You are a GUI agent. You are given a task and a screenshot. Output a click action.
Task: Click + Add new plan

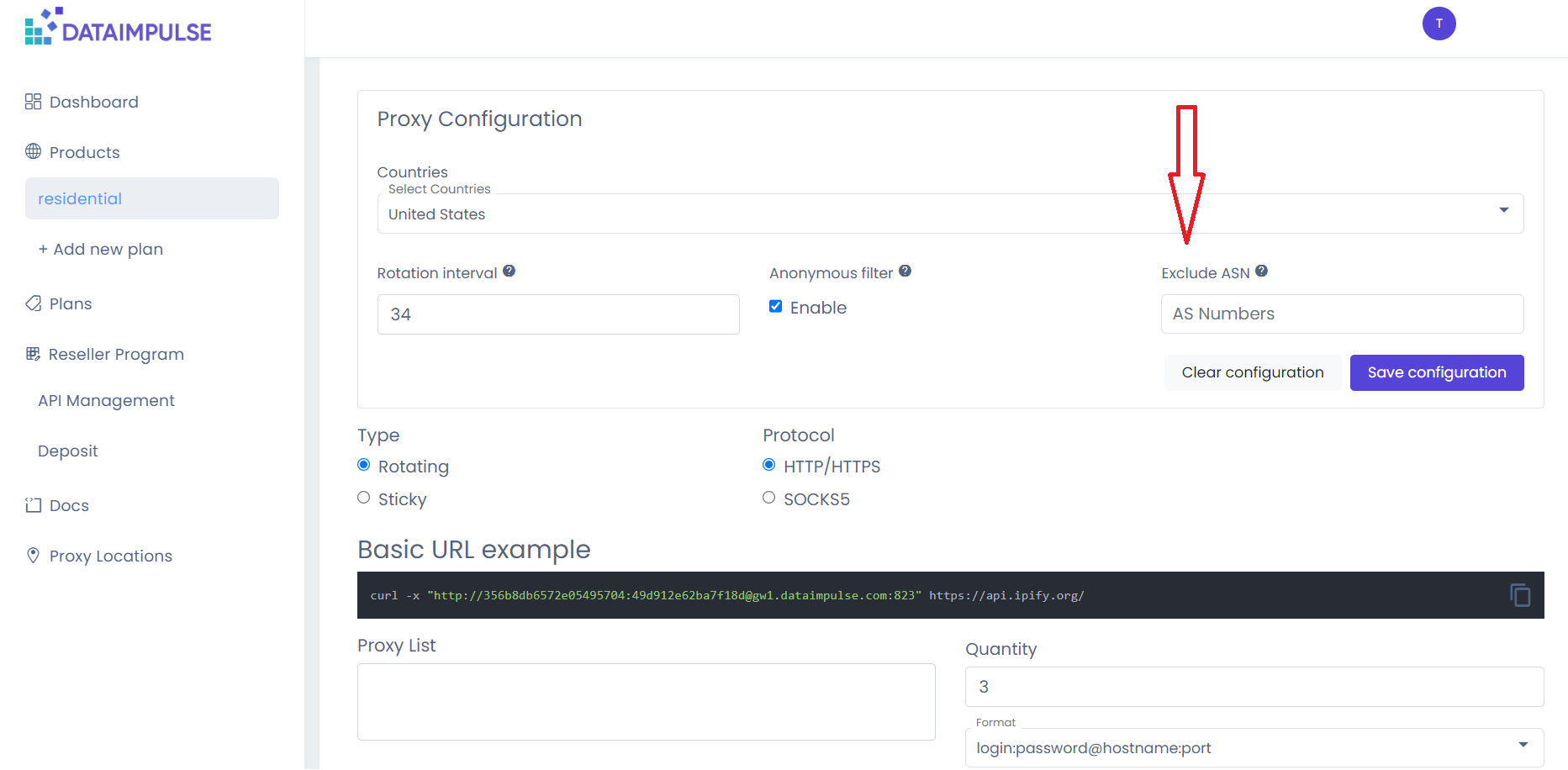[x=101, y=250]
